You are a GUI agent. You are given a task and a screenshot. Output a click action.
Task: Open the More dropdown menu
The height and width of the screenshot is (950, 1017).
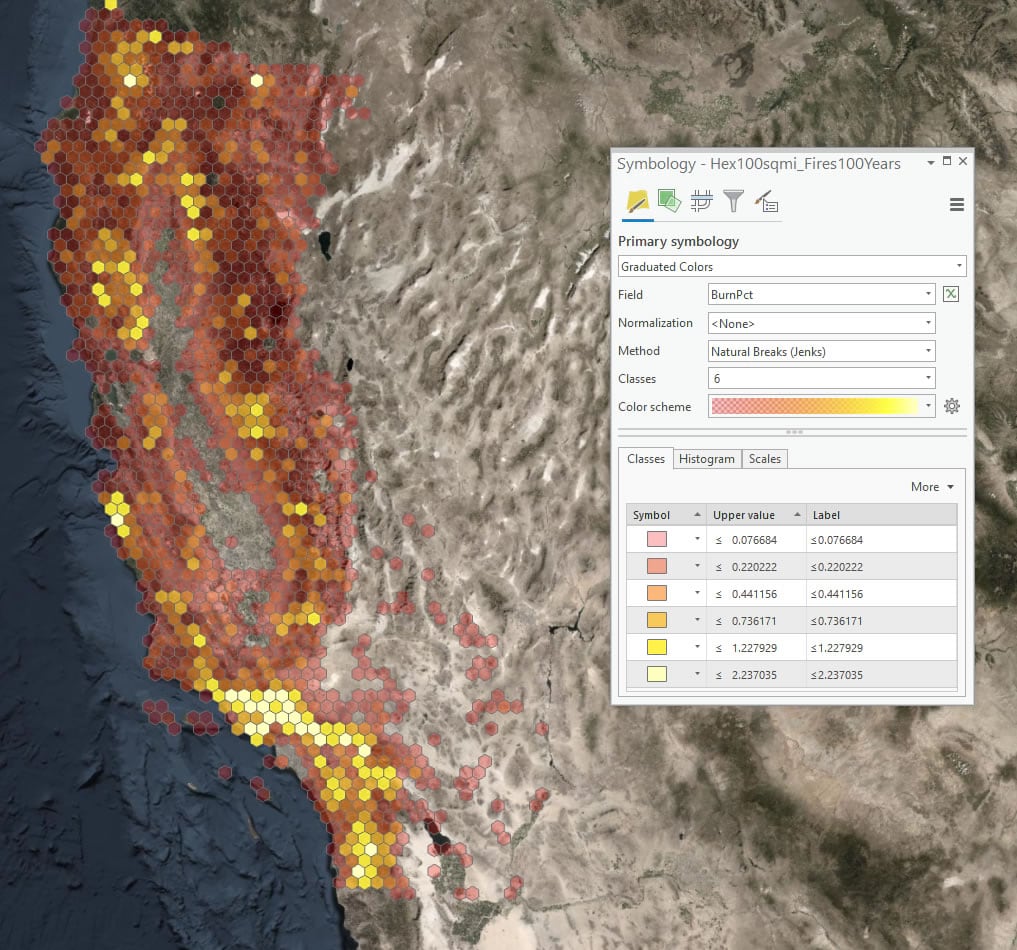point(932,486)
